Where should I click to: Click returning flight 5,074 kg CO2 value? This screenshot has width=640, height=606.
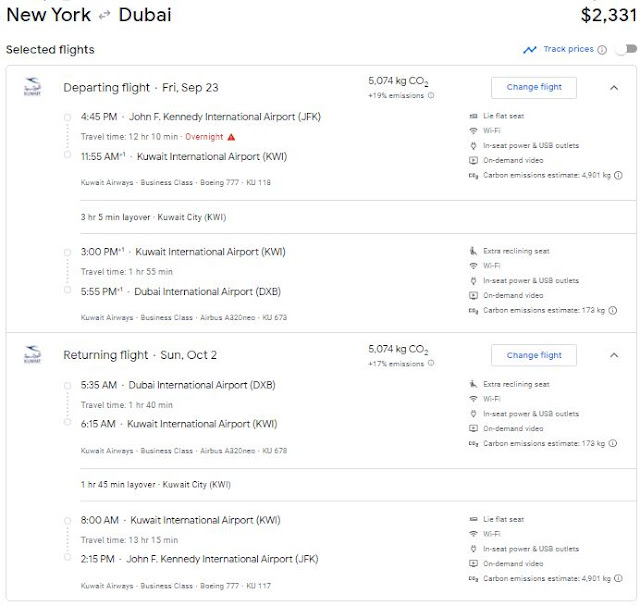(398, 349)
